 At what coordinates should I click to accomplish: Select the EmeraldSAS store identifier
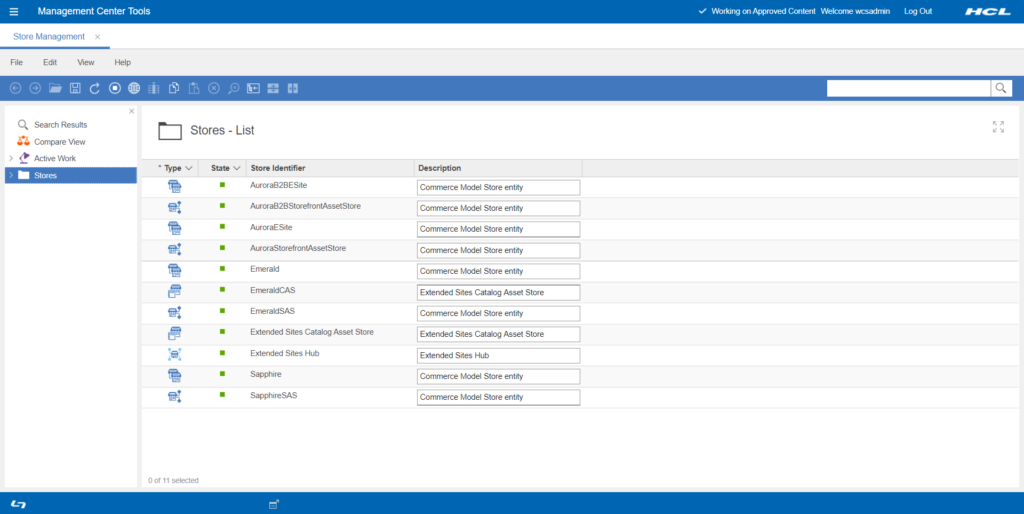tap(272, 312)
